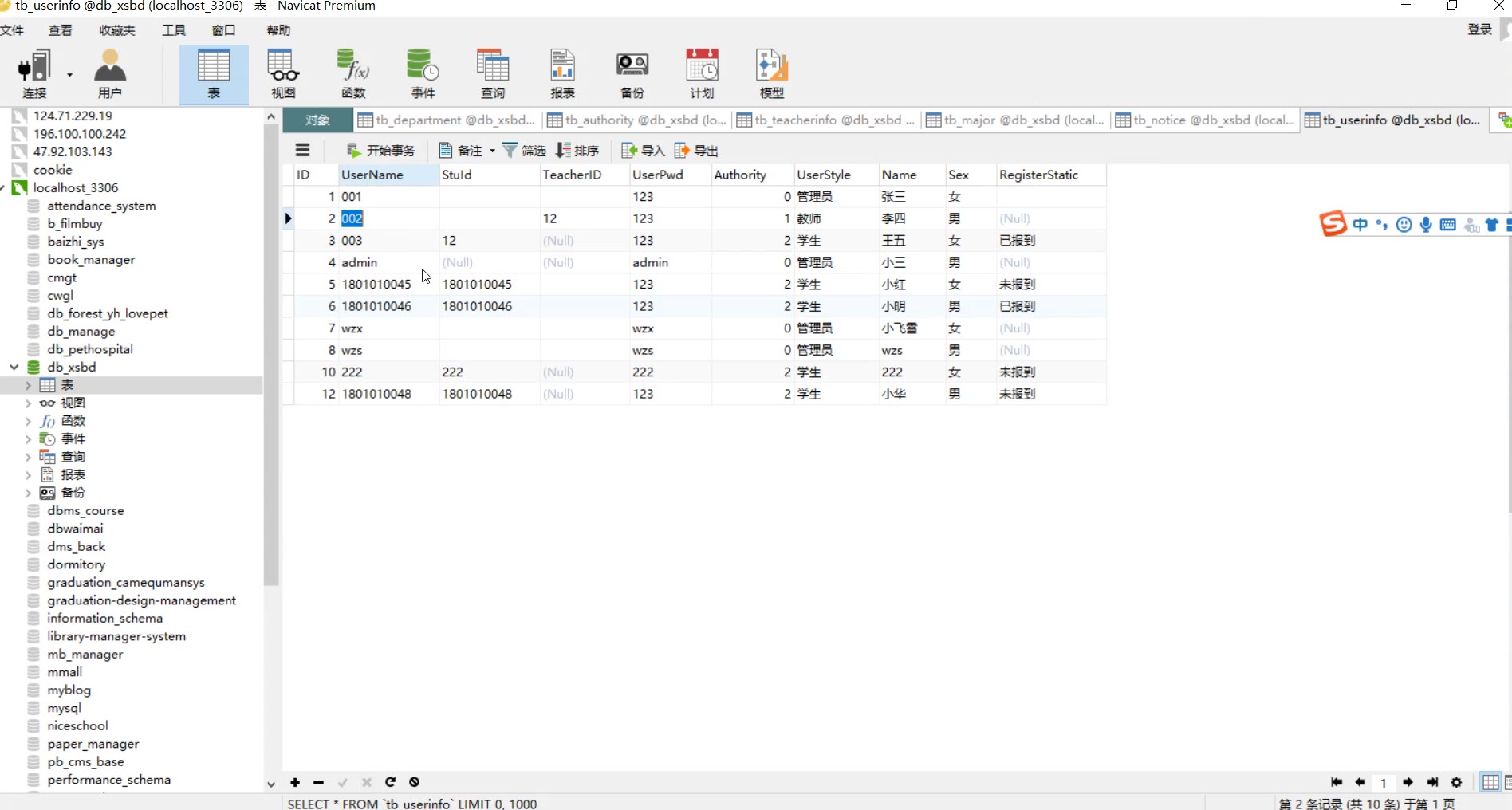Switch to the tb_notice tab
Viewport: 1512px width, 810px height.
[1205, 120]
